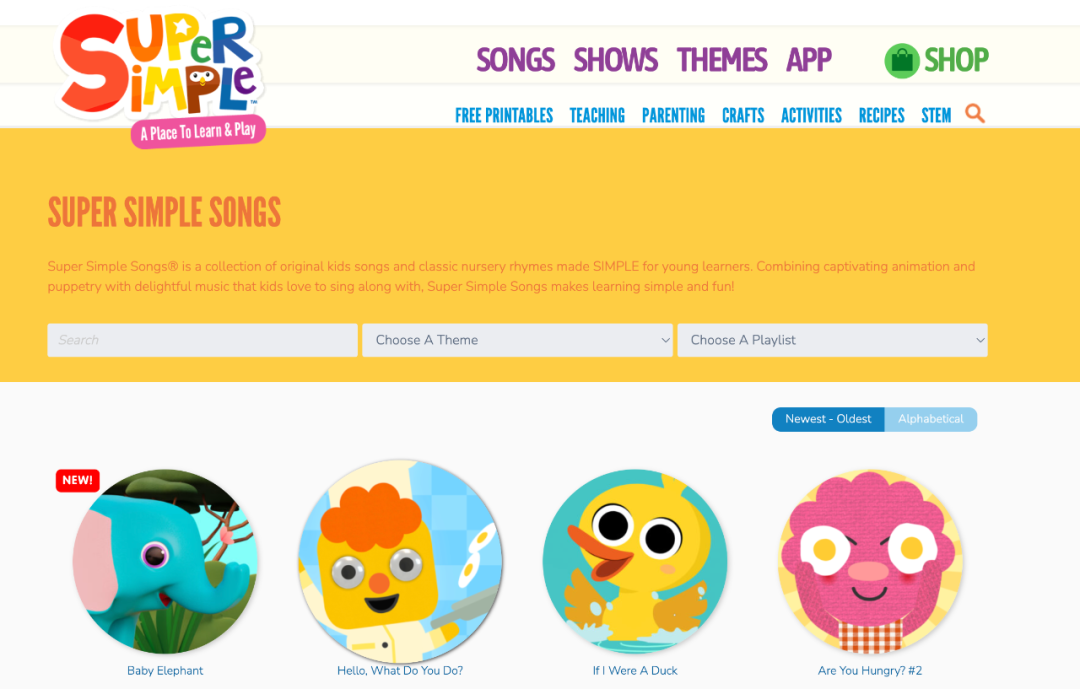Select the If I Were A Duck image
The image size is (1080, 689).
[x=635, y=562]
